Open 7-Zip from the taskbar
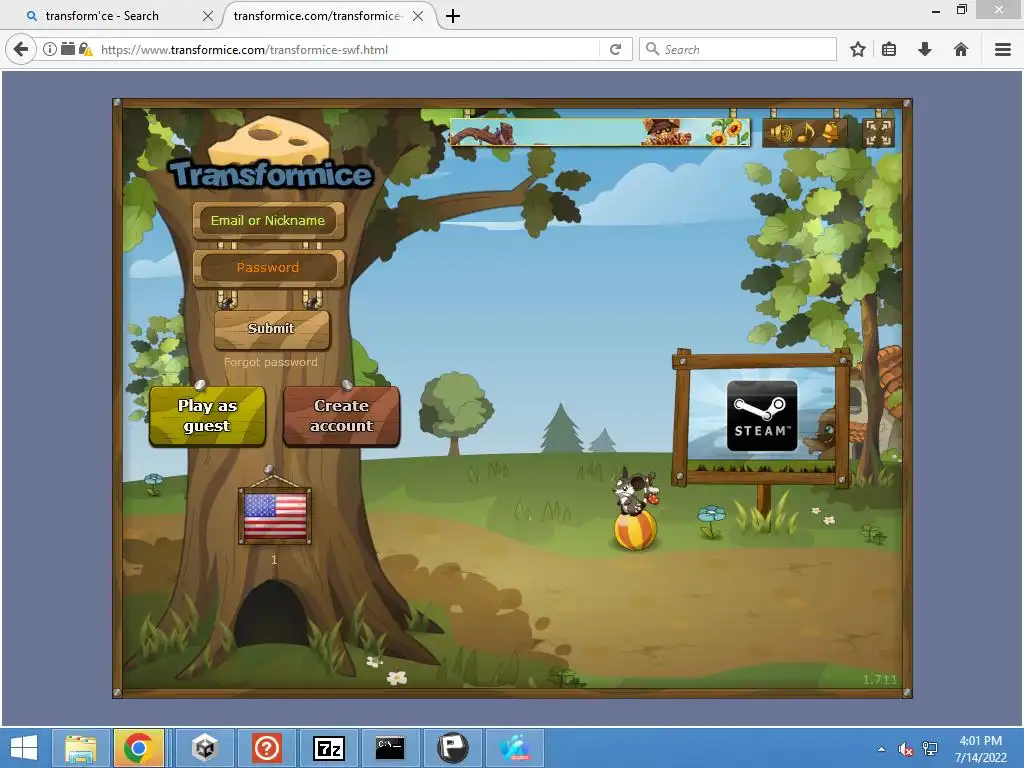Viewport: 1024px width, 768px height. point(328,748)
